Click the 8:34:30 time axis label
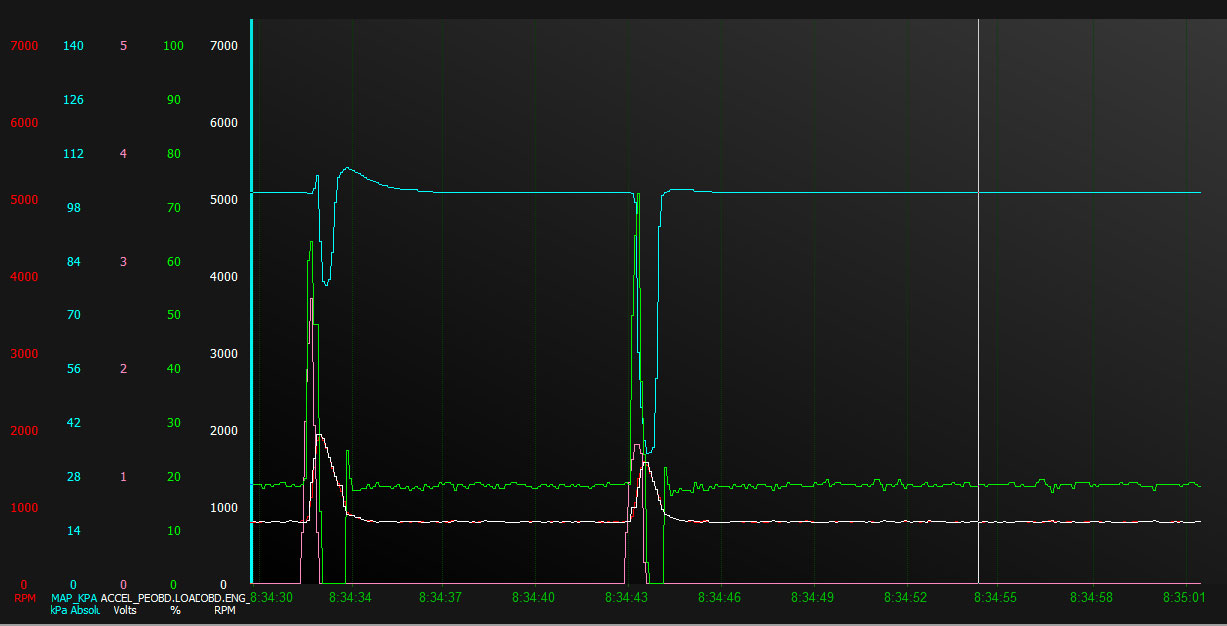 point(270,597)
